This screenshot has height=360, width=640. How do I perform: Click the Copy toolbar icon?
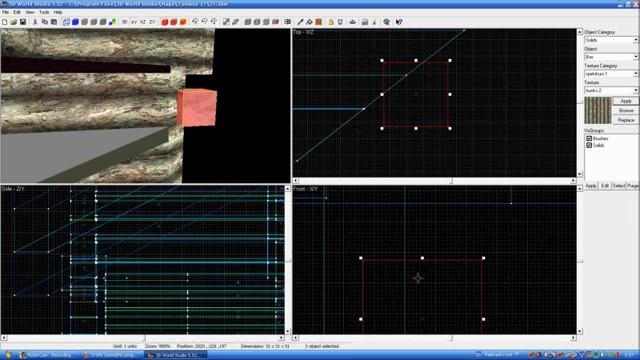tap(44, 22)
